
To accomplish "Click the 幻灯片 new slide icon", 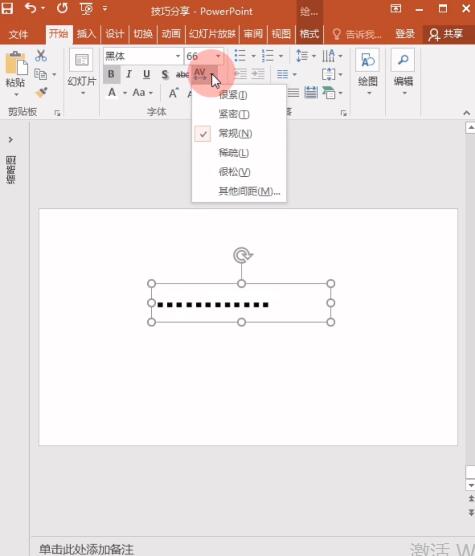I will 82,60.
